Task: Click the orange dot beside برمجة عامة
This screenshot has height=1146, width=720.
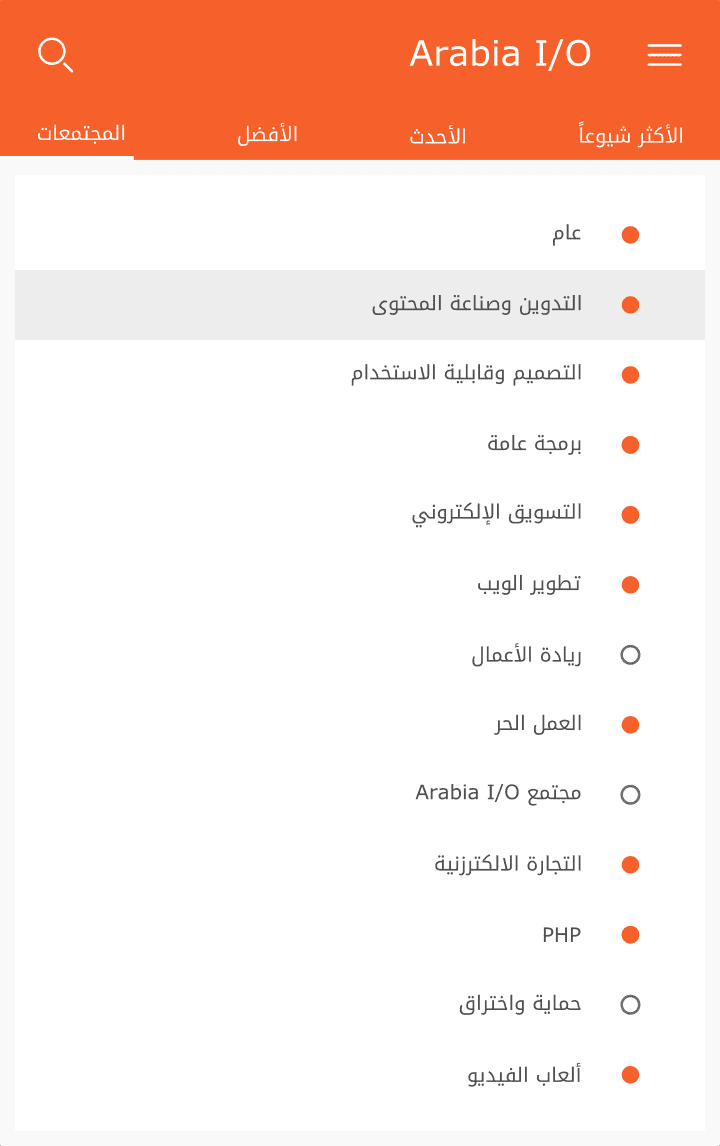Action: tap(630, 445)
